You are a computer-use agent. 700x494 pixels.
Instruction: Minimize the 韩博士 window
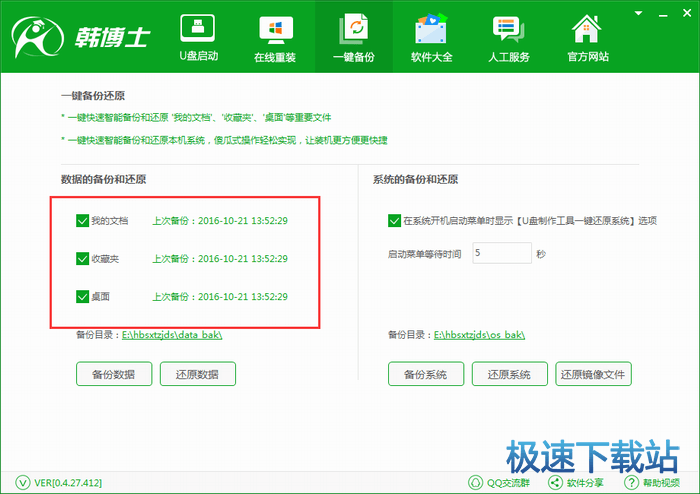663,14
